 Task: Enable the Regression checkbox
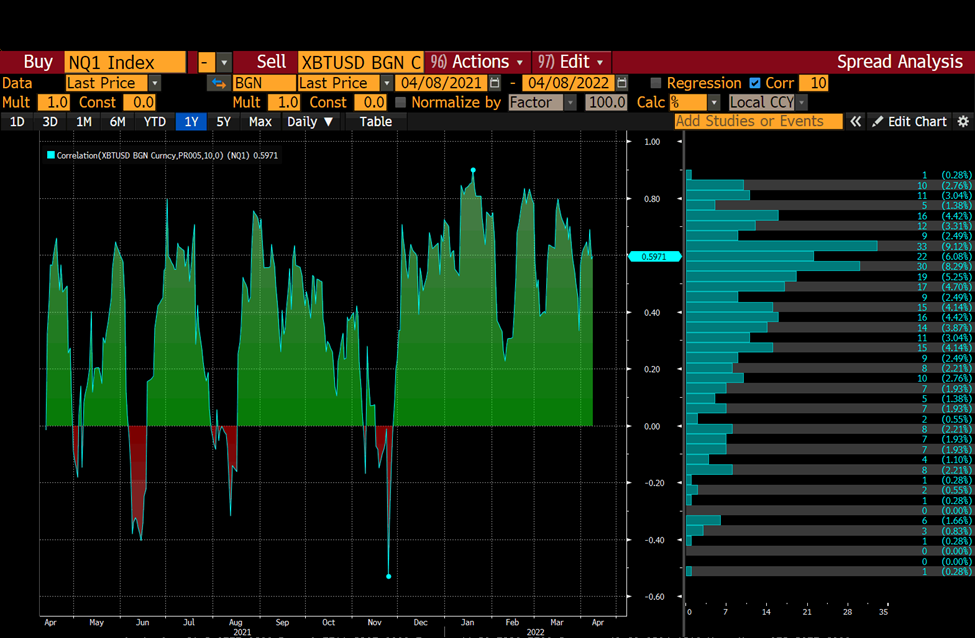(655, 83)
